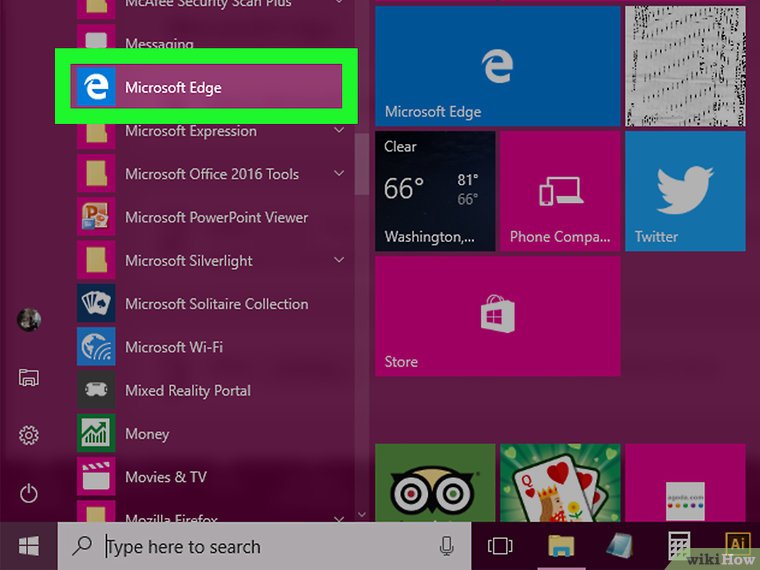Open the Store tile

tap(498, 316)
